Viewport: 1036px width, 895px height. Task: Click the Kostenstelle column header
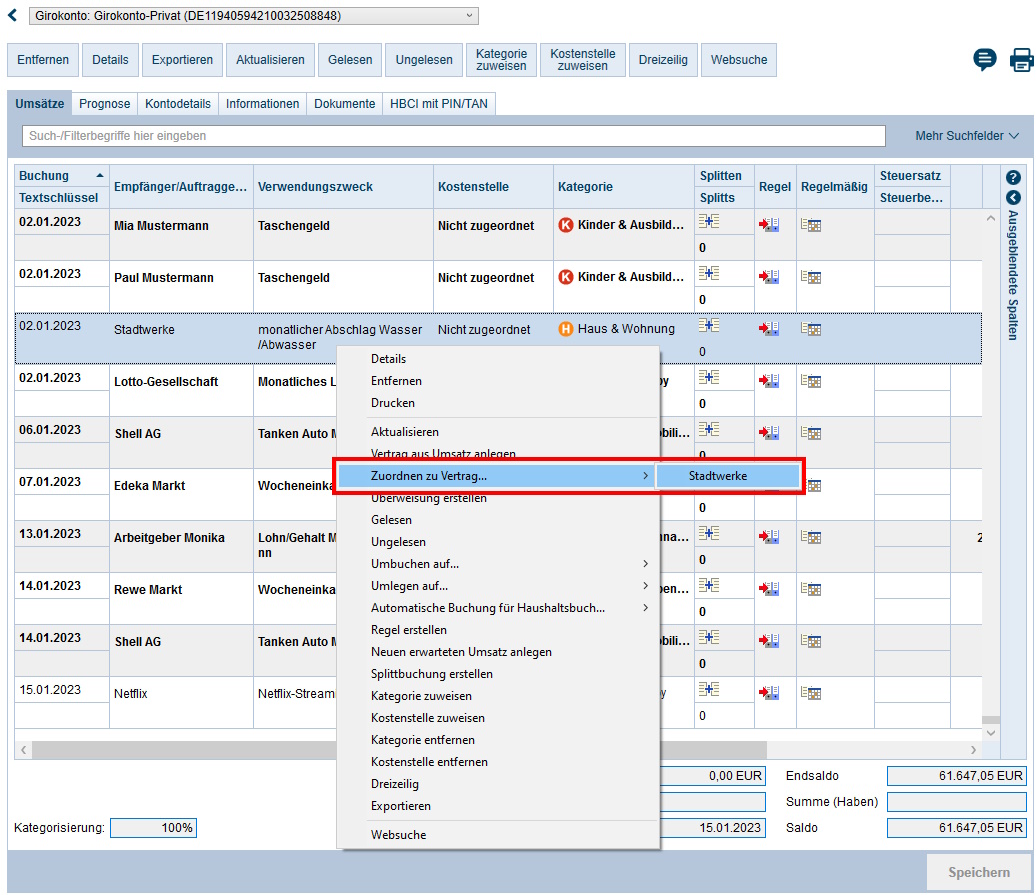(x=494, y=187)
